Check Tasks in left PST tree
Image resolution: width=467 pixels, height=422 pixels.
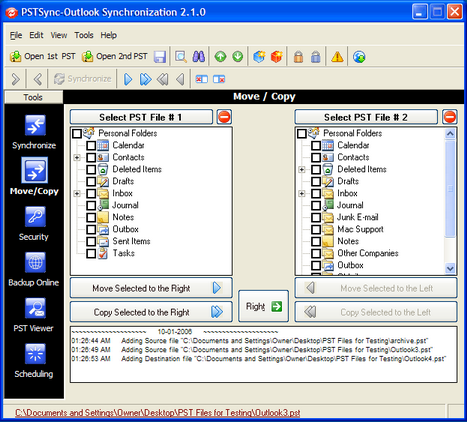[x=91, y=254]
